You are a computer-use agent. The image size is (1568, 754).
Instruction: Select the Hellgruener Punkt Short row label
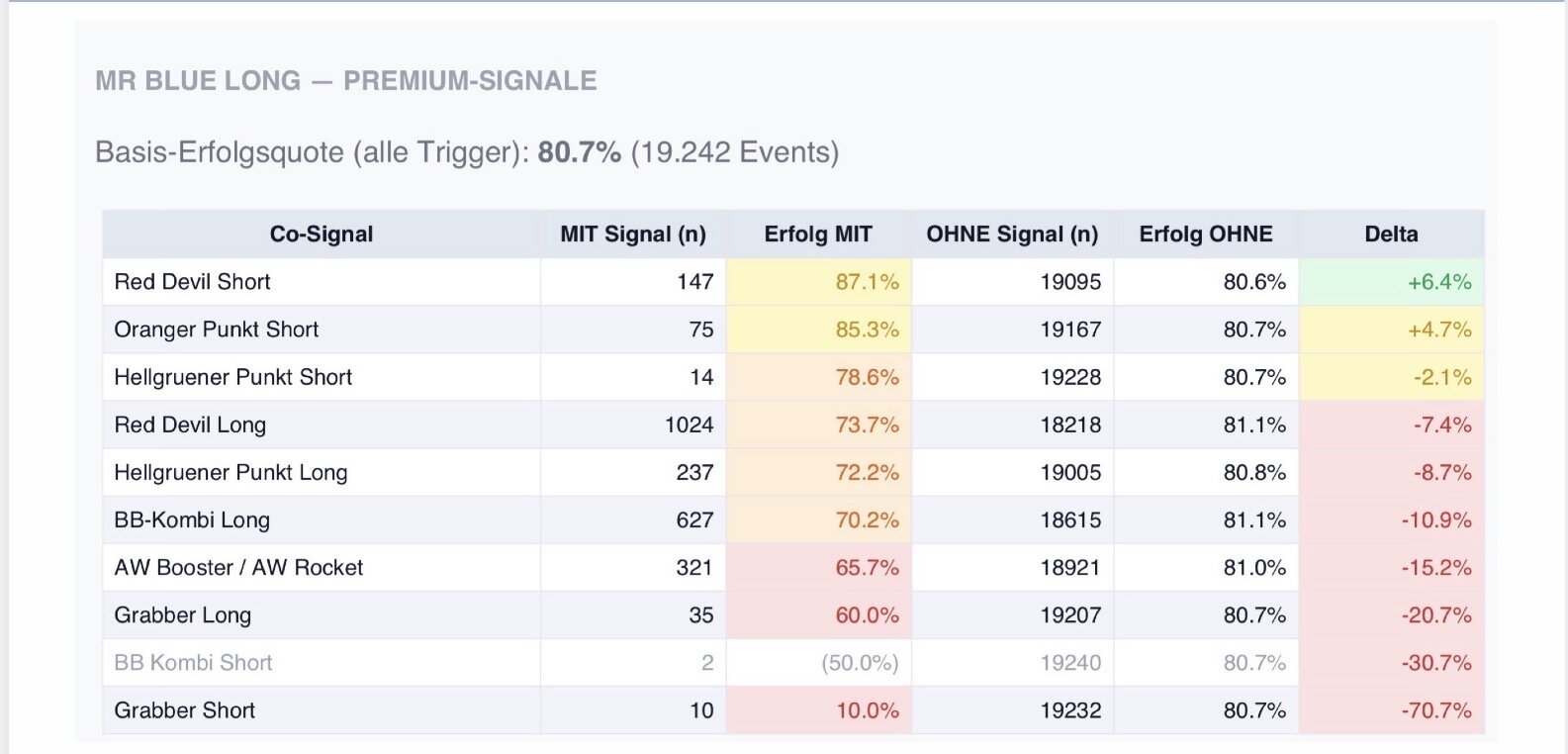(233, 377)
